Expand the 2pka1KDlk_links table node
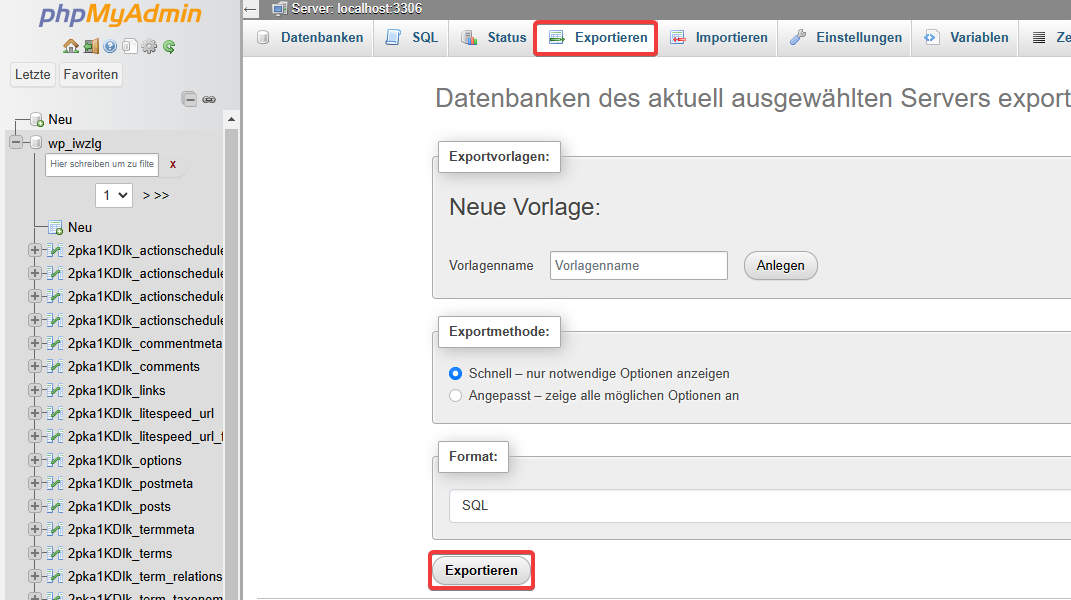 click(x=34, y=390)
